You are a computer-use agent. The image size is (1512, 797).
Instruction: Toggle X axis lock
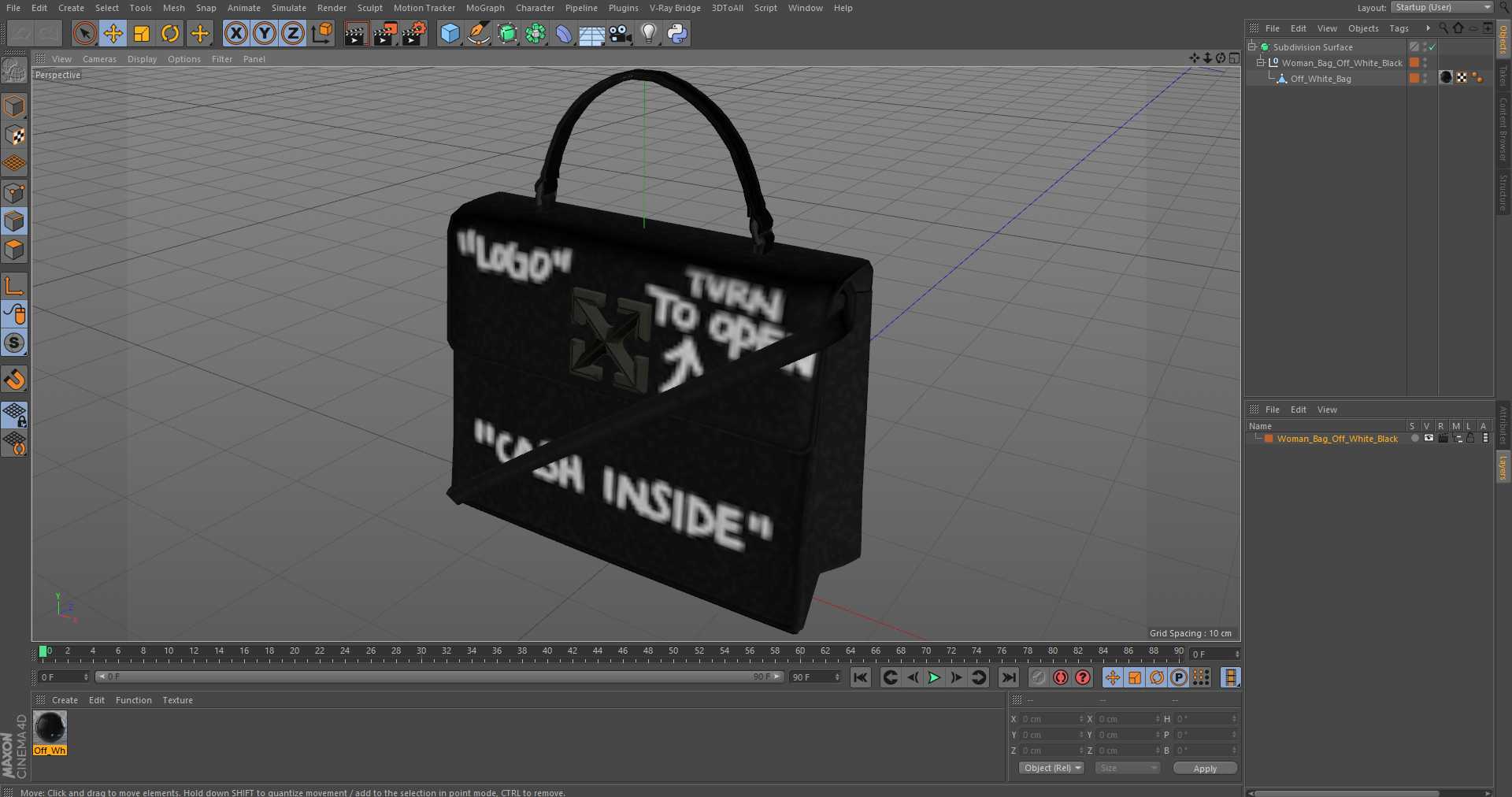[x=235, y=33]
